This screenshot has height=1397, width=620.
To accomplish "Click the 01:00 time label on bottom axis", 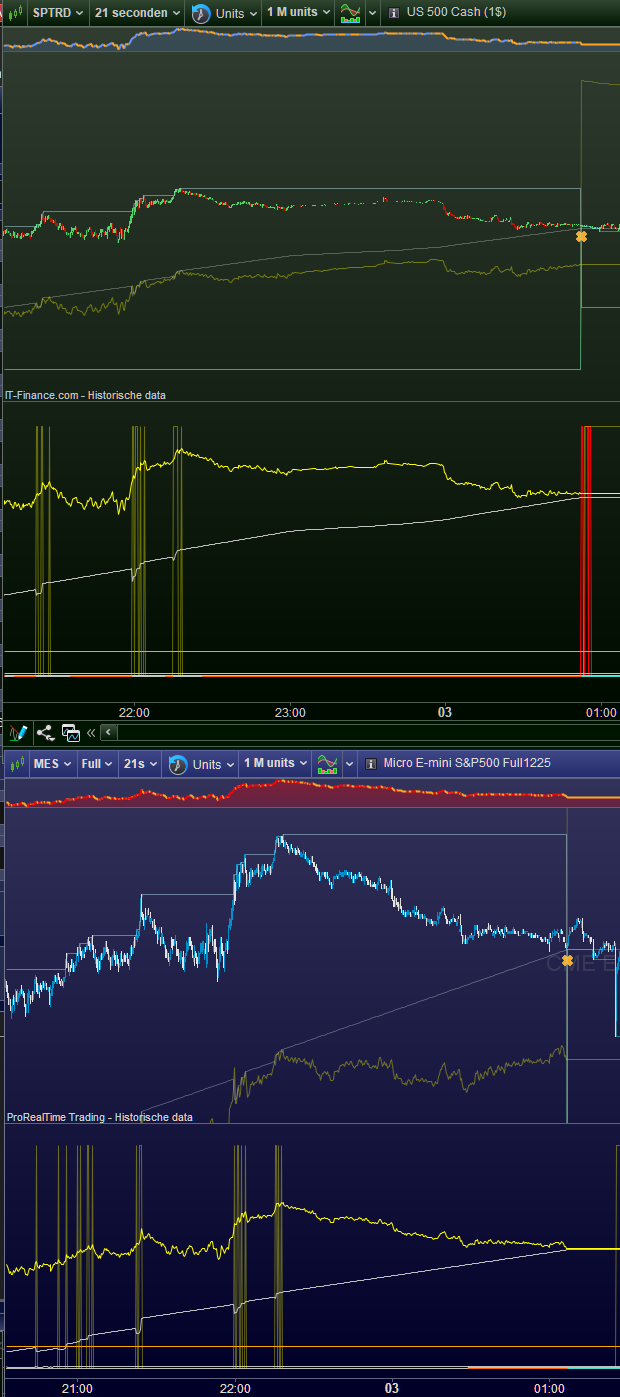I will pyautogui.click(x=549, y=1388).
